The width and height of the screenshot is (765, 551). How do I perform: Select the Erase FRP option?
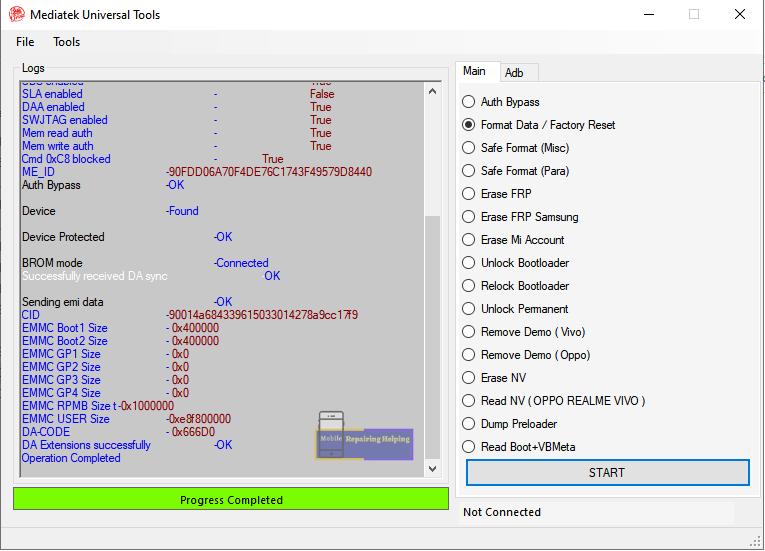(x=497, y=194)
